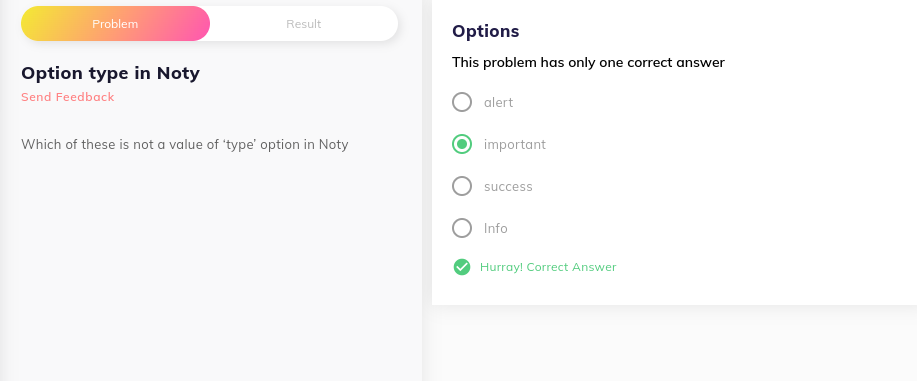Click empty space below the question text
This screenshot has height=381, width=917.
click(x=211, y=263)
